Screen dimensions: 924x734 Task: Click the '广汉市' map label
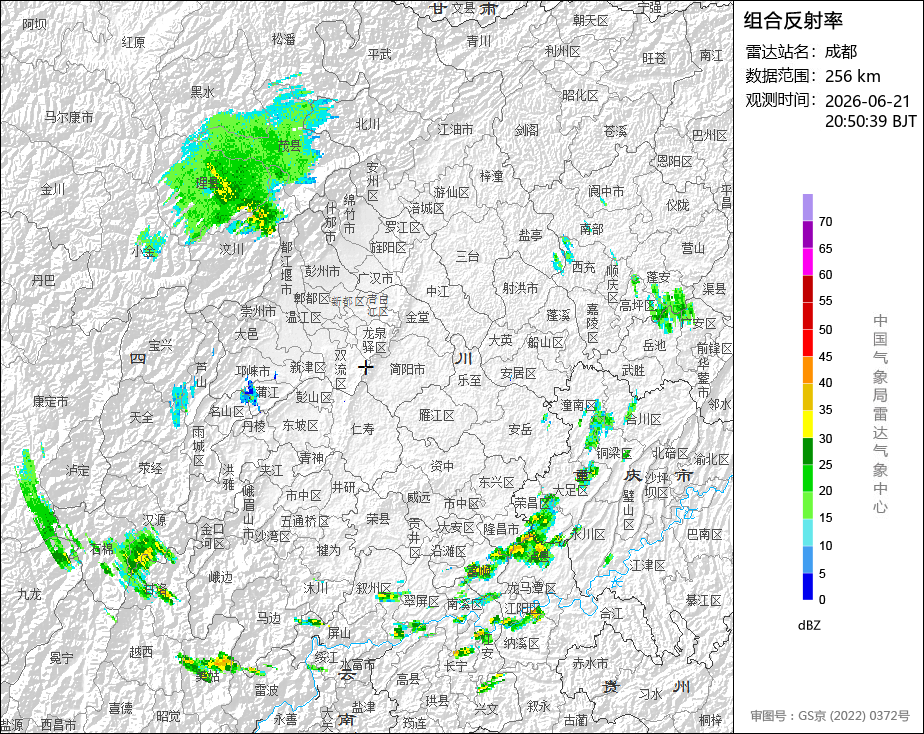click(375, 278)
